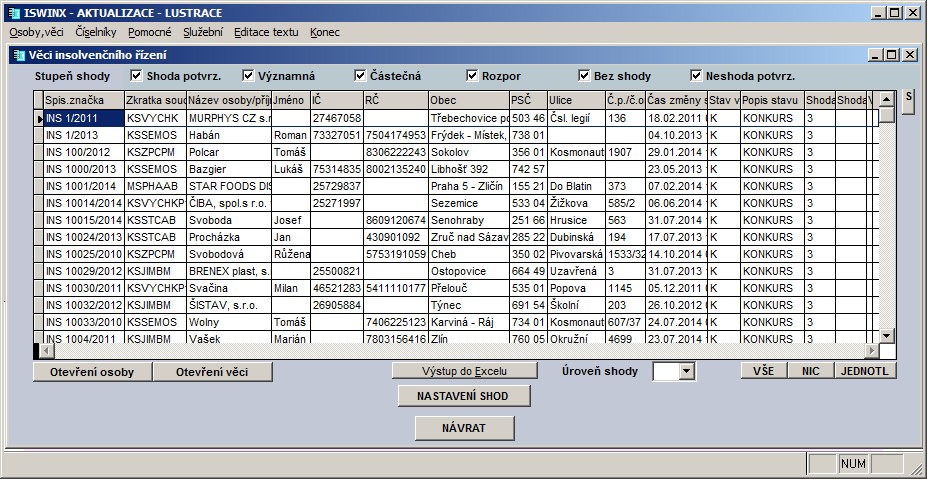
Task: Click cell INS 10030/2011
Action: tap(84, 288)
